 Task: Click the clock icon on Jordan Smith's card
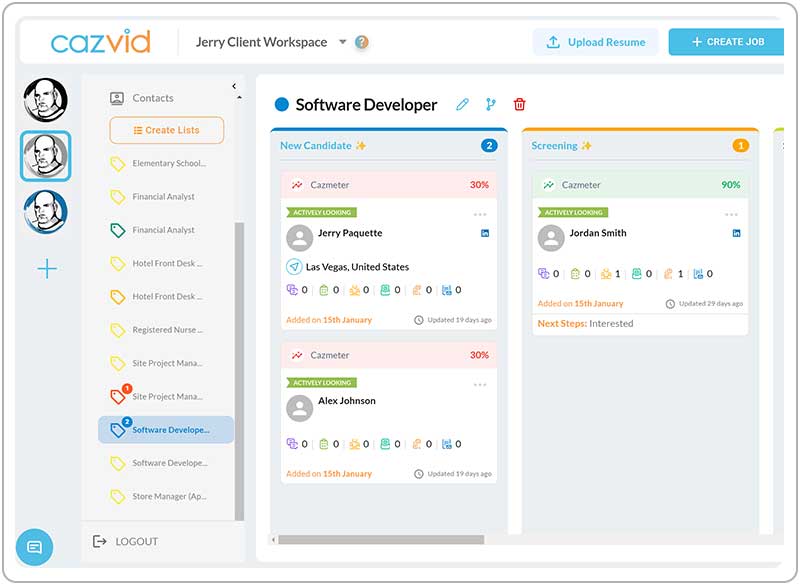670,304
